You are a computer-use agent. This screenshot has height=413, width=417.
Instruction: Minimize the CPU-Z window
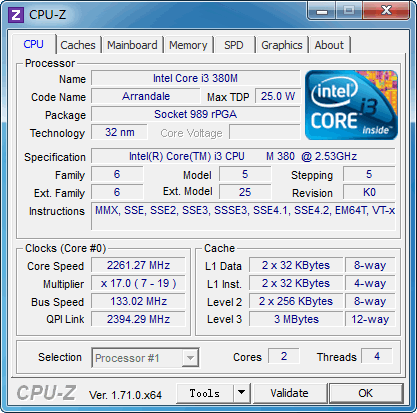click(x=322, y=12)
